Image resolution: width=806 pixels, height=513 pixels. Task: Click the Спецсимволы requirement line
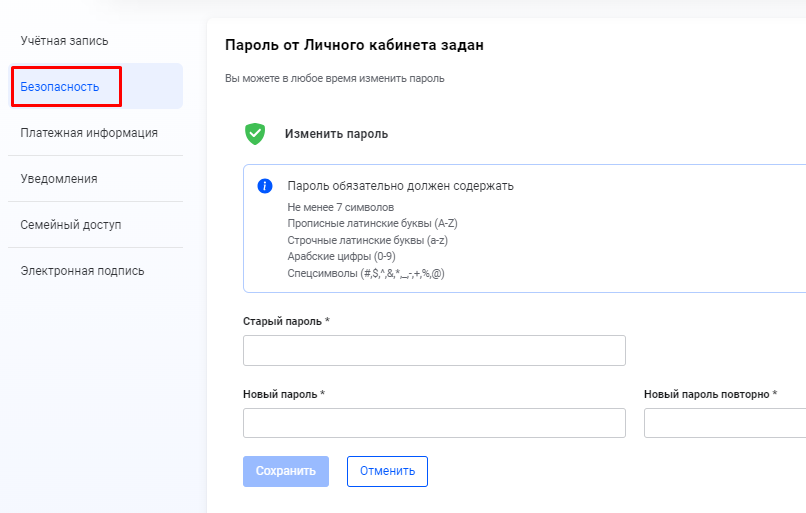point(366,273)
